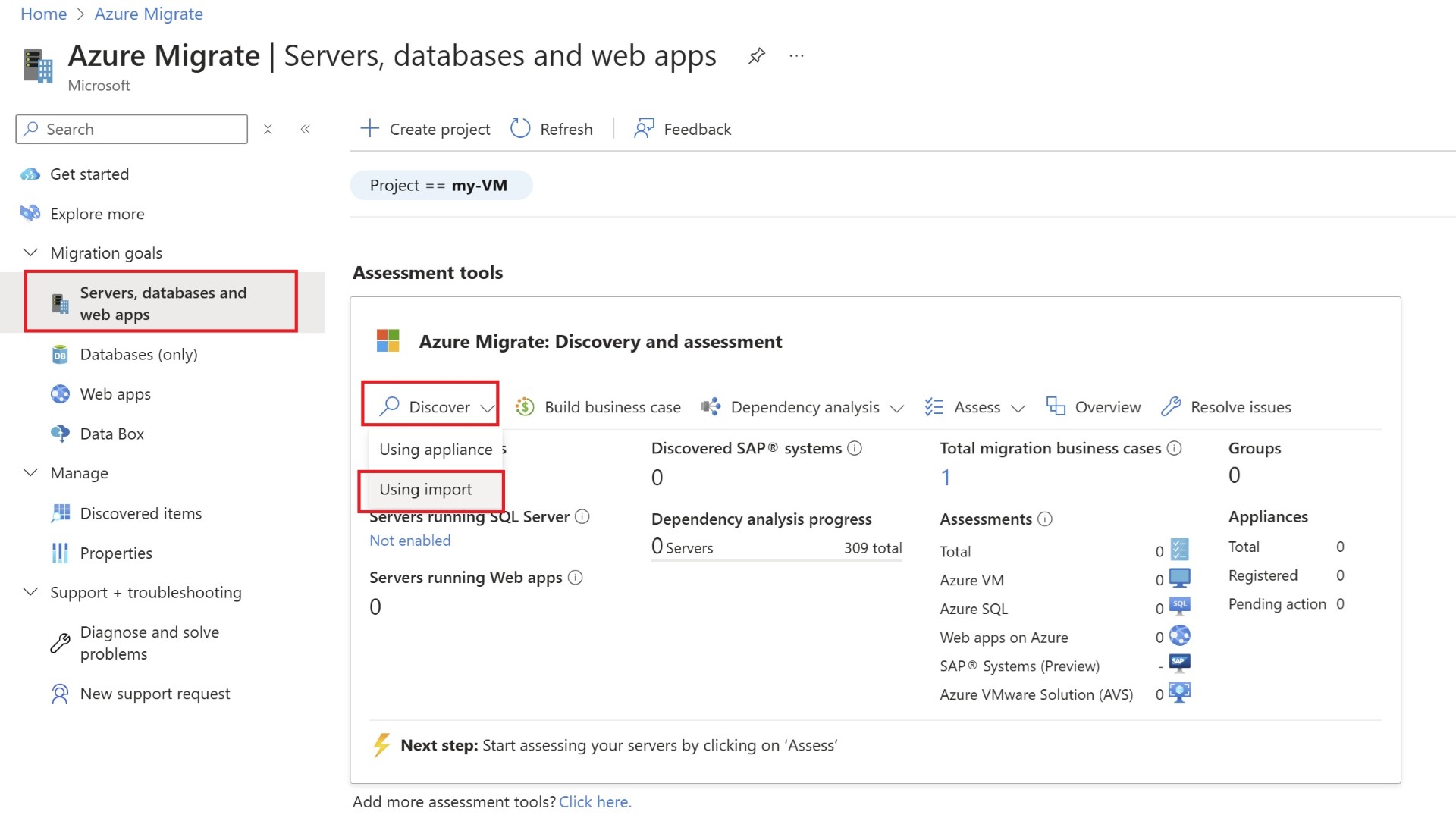The width and height of the screenshot is (1456, 818).
Task: Click the Feedback person icon
Action: click(644, 129)
